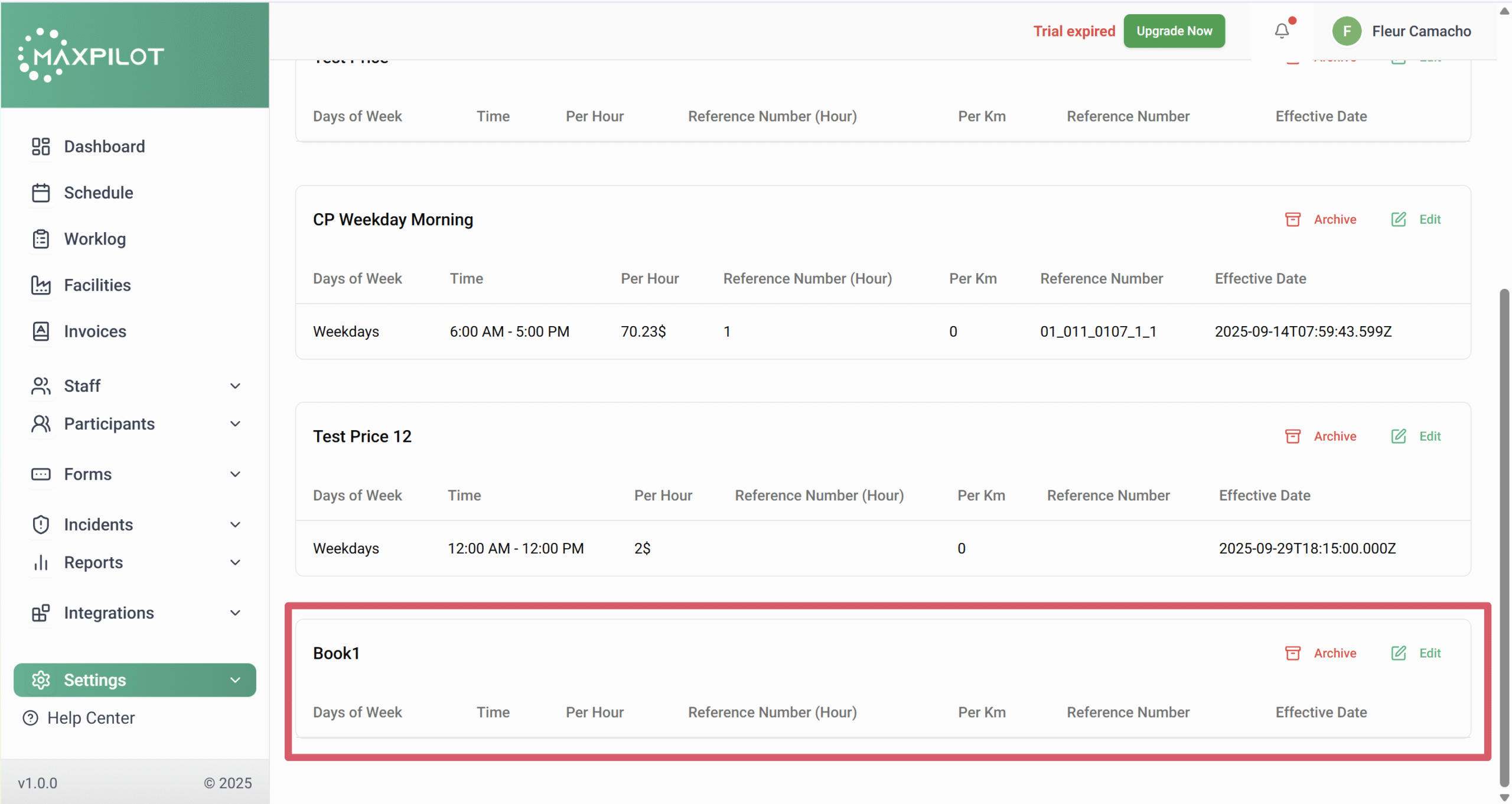Expand the Participants menu chevron
Screen dimensions: 1512x804
235,424
